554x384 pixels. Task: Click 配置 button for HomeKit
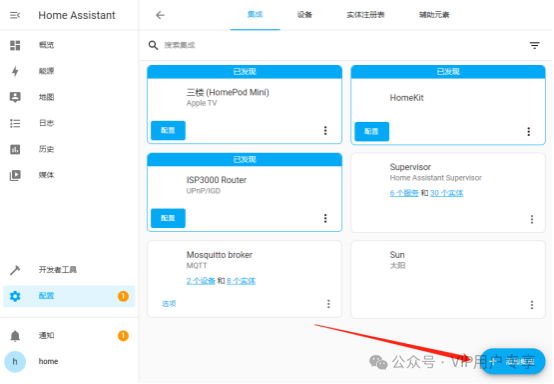372,132
